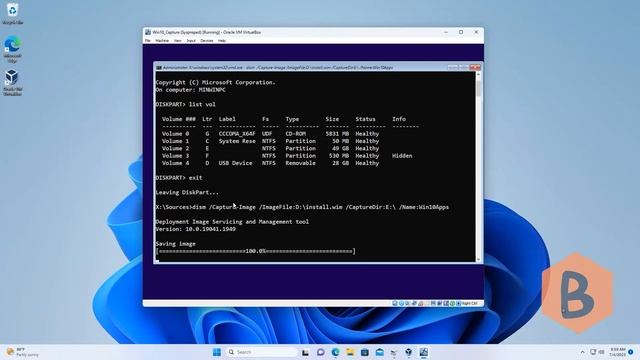Image resolution: width=640 pixels, height=360 pixels.
Task: Click the 'Version: 10.0.19041.1949' line
Action: click(196, 229)
